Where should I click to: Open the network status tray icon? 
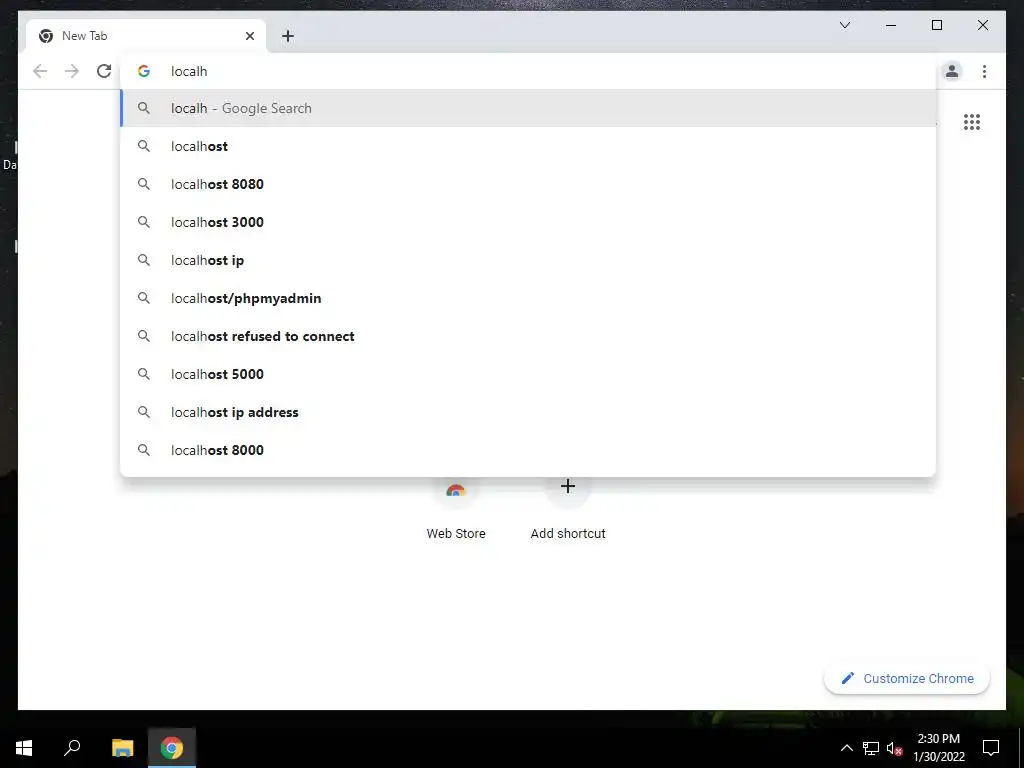(871, 748)
